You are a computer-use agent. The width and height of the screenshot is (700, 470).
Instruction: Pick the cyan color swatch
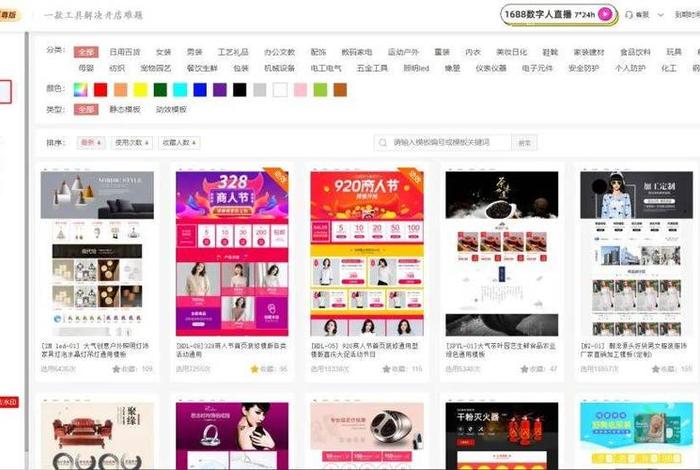coord(180,90)
